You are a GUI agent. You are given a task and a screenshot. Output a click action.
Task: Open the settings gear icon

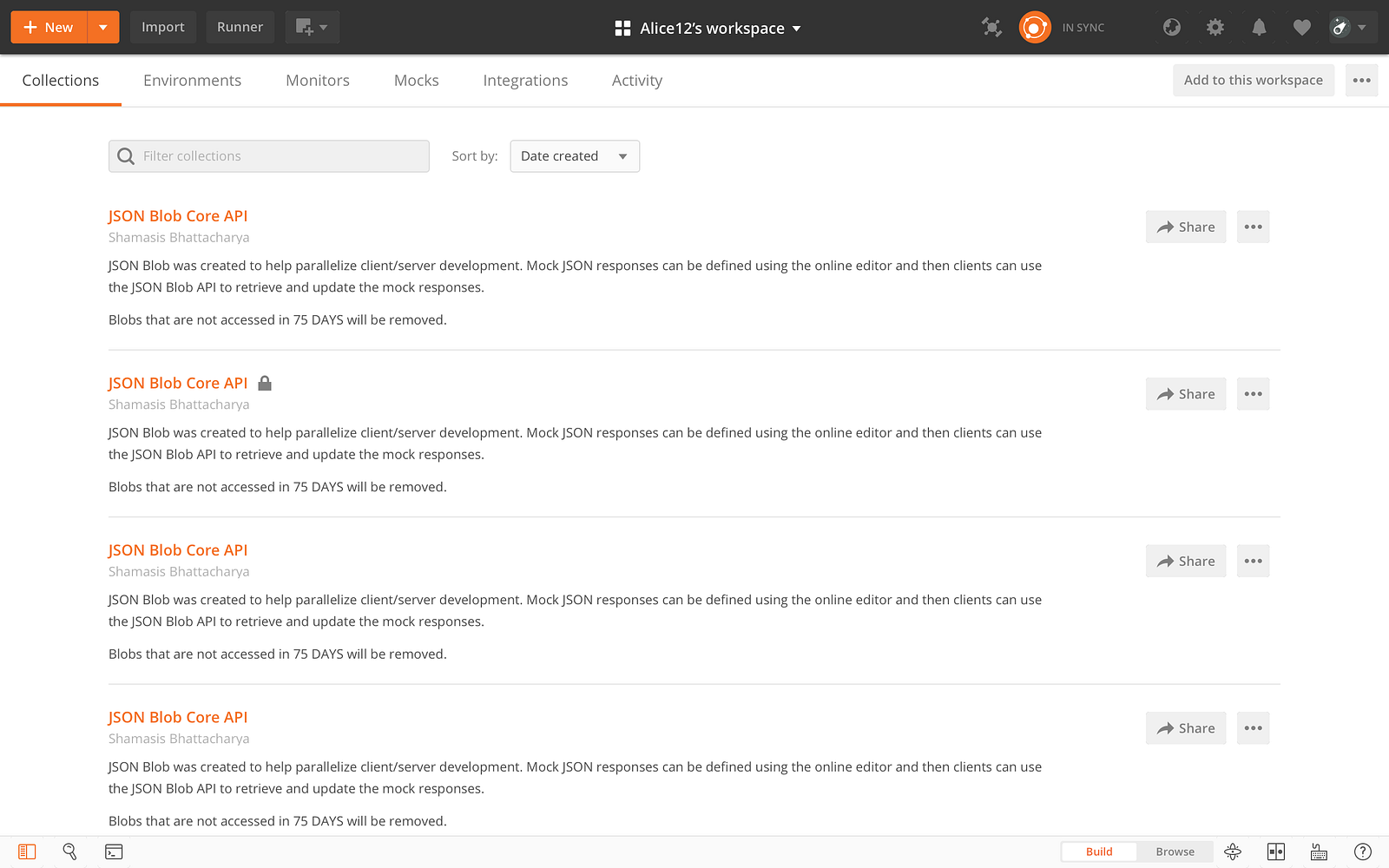pos(1215,28)
